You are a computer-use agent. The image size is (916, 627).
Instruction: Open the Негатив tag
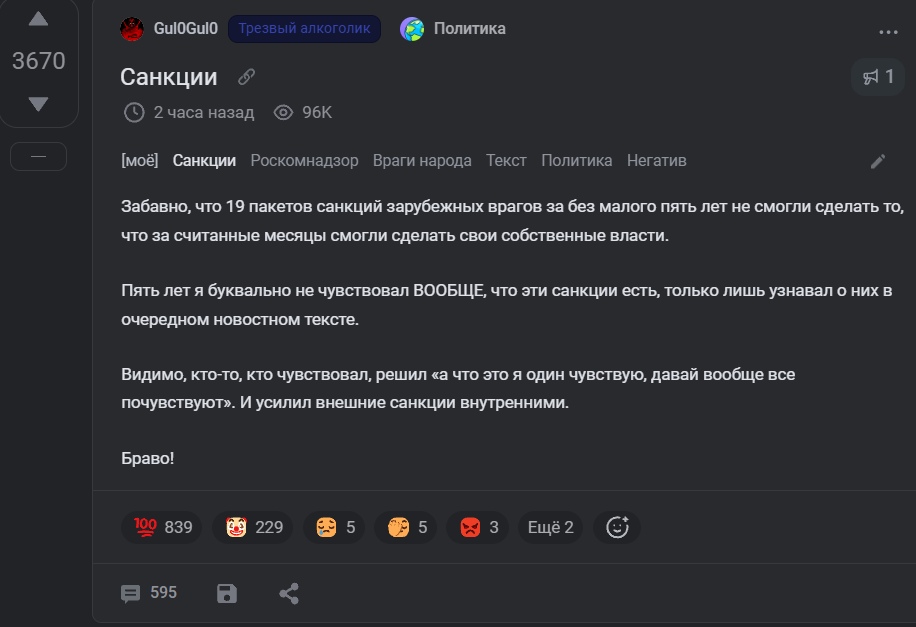(657, 161)
